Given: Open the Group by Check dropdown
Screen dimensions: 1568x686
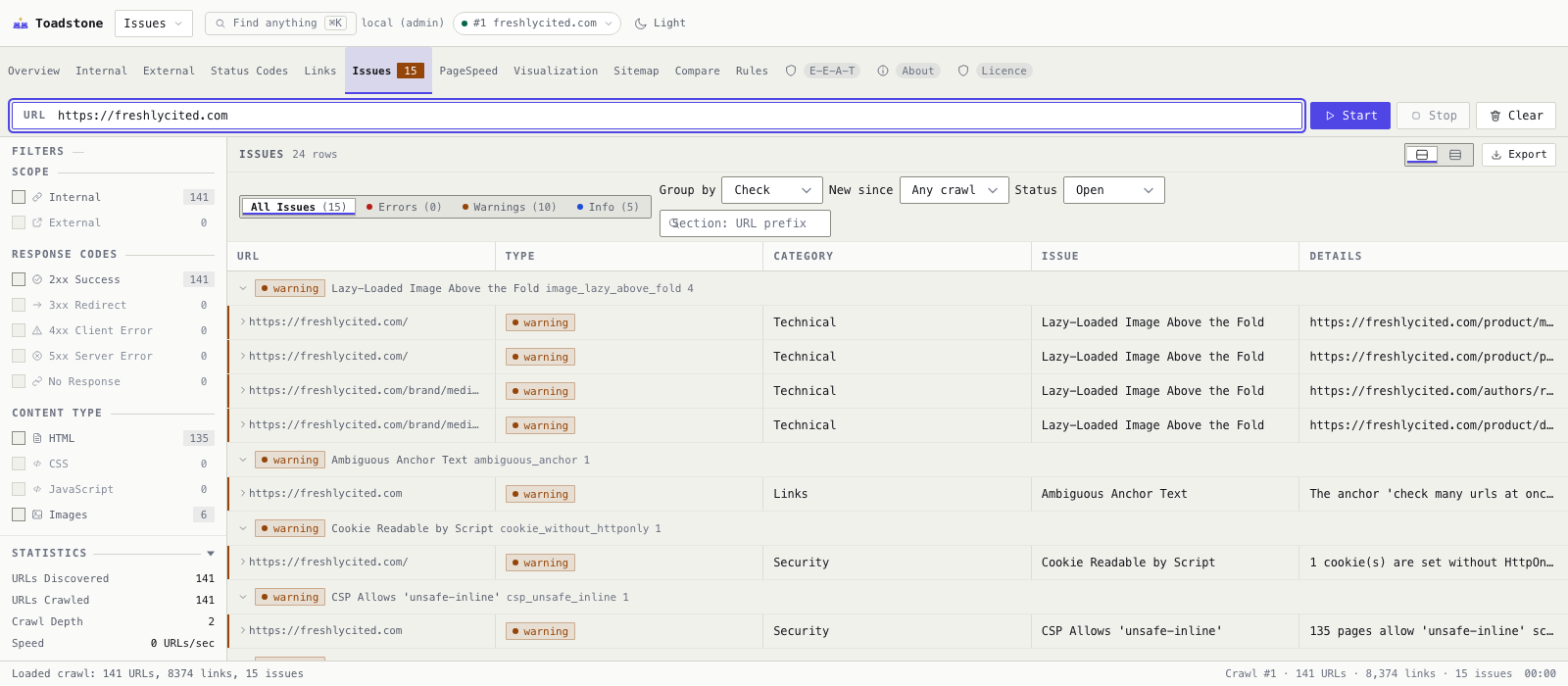Looking at the screenshot, I should (772, 190).
